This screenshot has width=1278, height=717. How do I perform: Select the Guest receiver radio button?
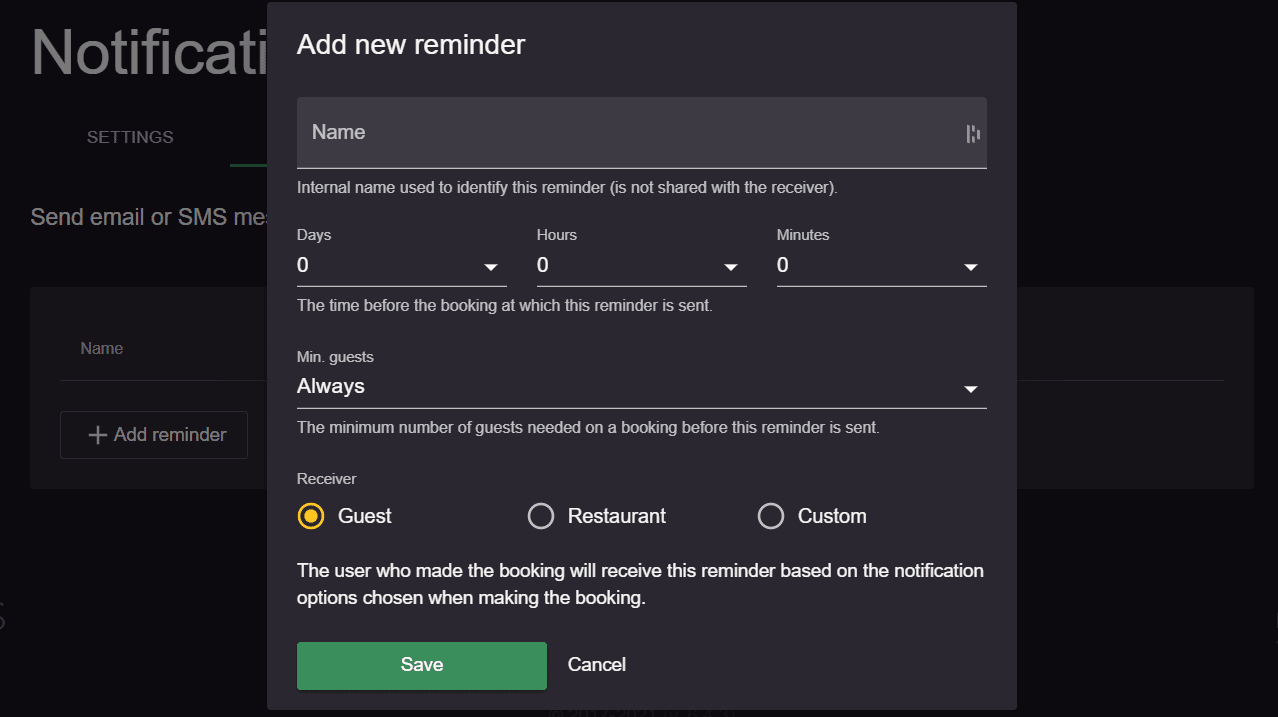coord(311,516)
